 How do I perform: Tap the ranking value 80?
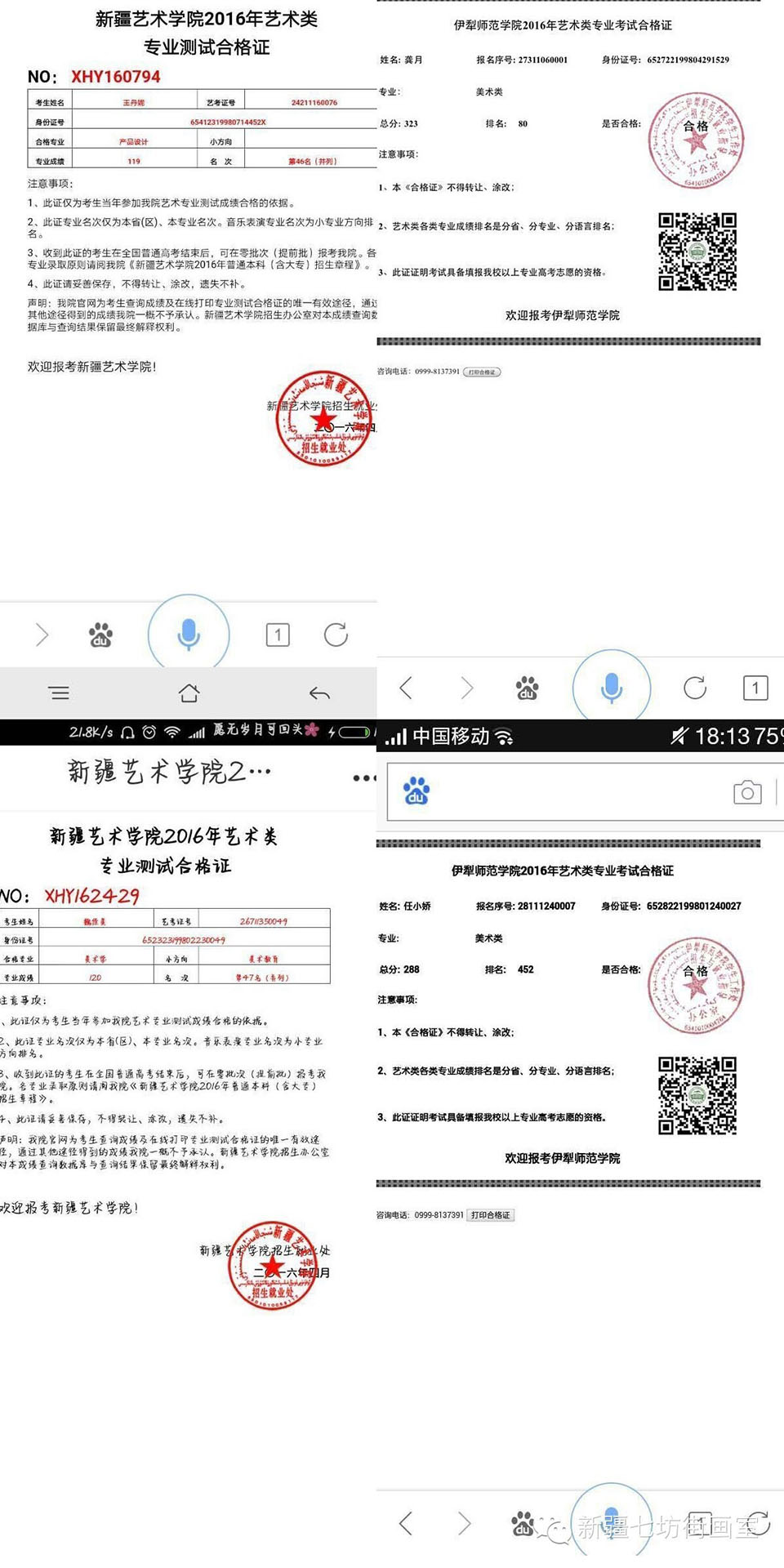click(523, 124)
